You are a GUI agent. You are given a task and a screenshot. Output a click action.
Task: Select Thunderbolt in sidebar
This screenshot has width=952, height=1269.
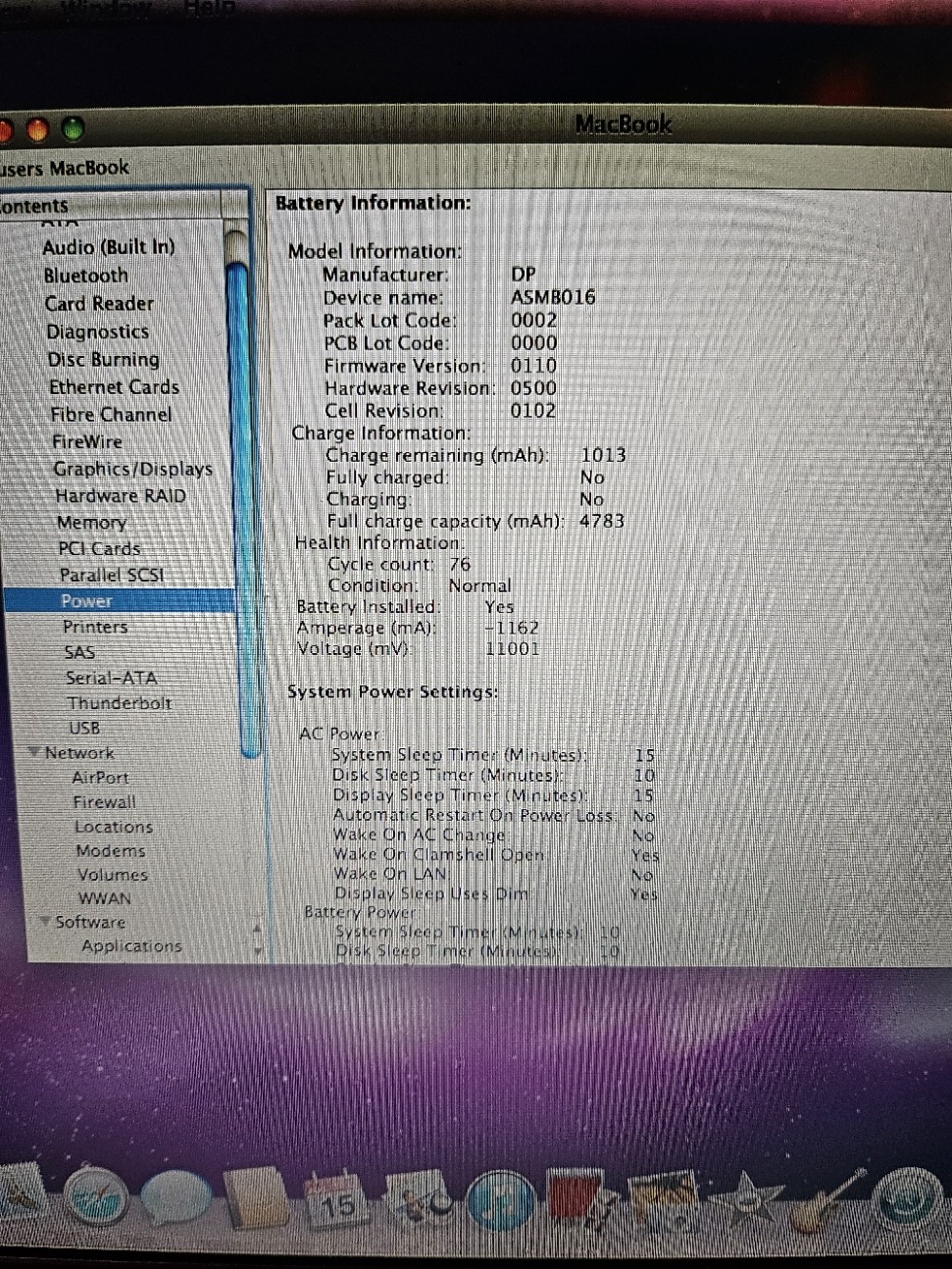click(x=119, y=703)
